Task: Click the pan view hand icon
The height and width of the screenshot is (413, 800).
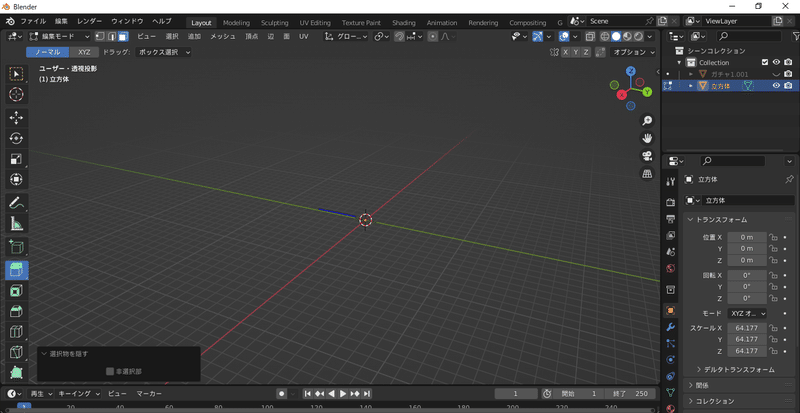Action: [647, 138]
